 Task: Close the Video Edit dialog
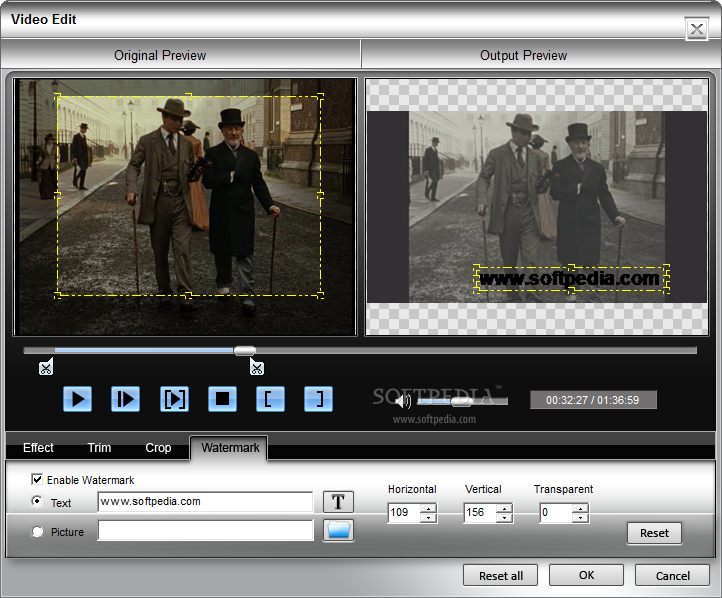(x=697, y=29)
